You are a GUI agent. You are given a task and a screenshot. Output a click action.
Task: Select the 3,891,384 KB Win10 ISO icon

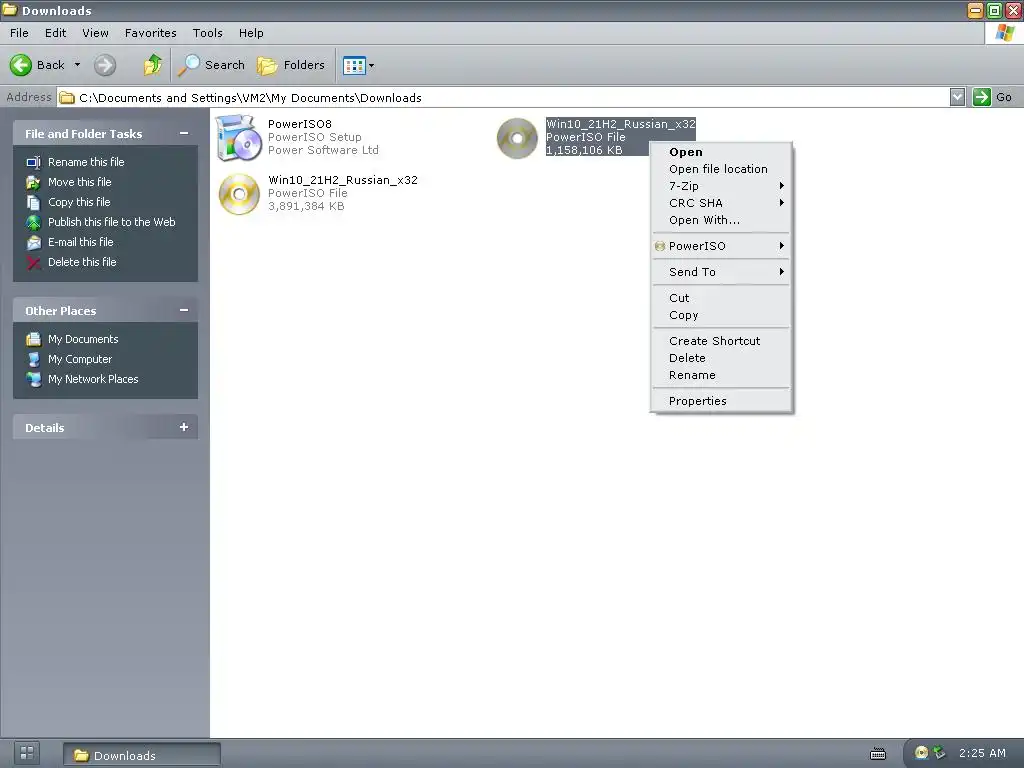click(239, 194)
